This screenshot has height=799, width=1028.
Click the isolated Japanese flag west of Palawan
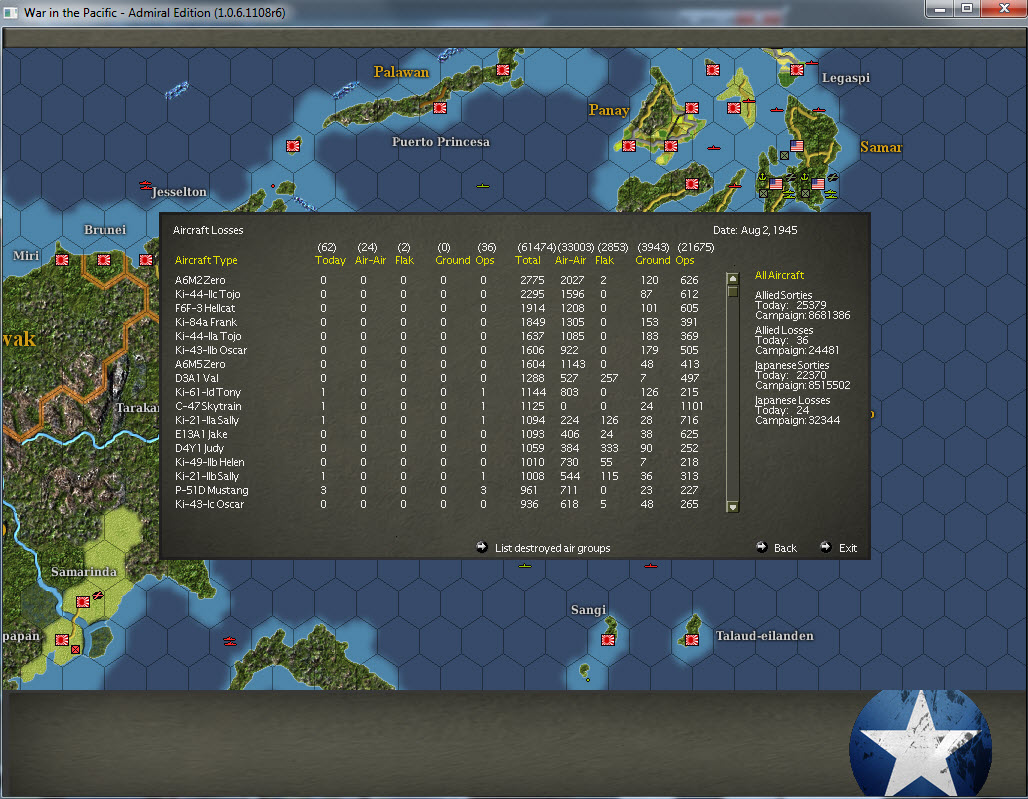pos(293,146)
